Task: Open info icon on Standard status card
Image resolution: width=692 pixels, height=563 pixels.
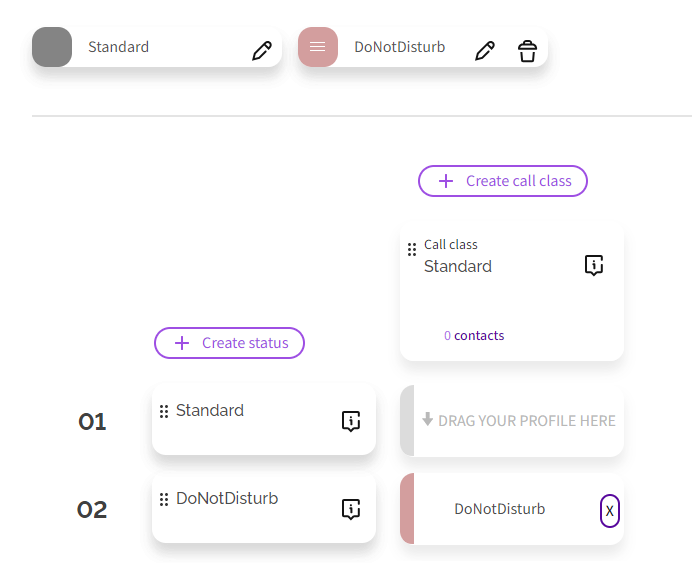Action: click(350, 421)
